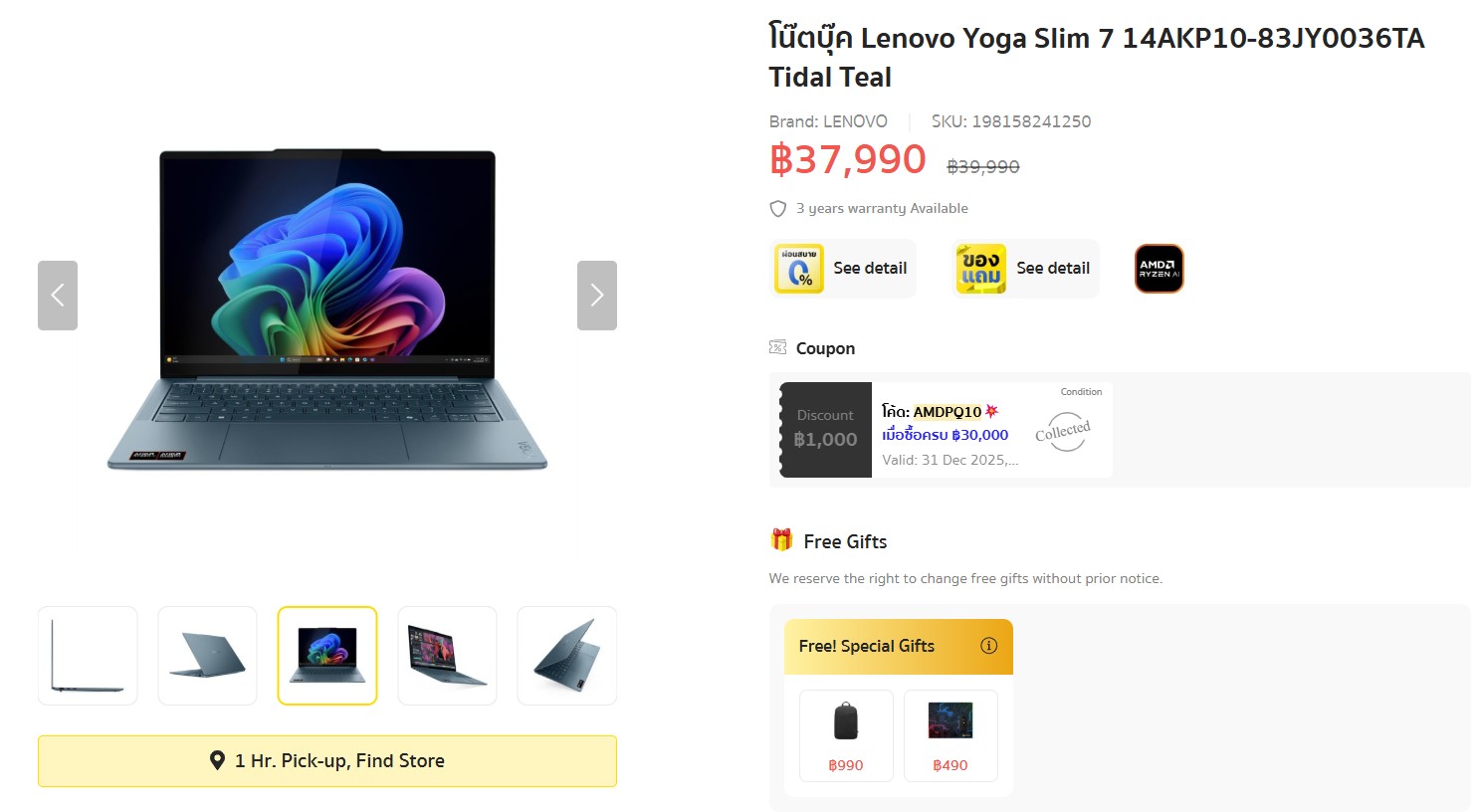Select the angled open laptop thumbnail

[447, 656]
